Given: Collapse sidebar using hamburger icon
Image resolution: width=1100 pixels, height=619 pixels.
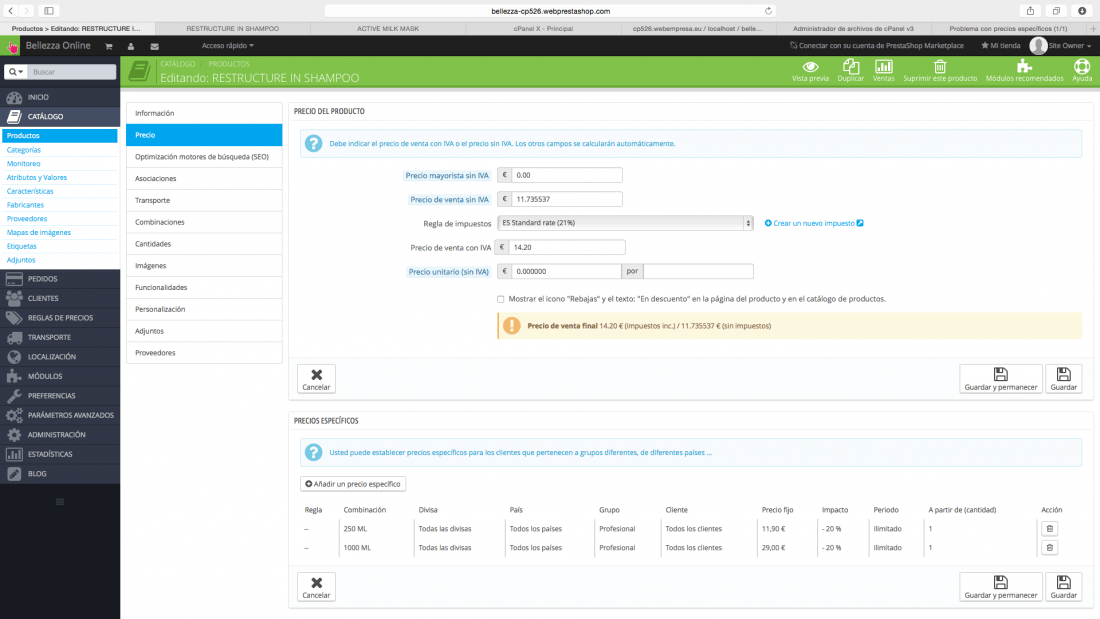Looking at the screenshot, I should point(60,502).
